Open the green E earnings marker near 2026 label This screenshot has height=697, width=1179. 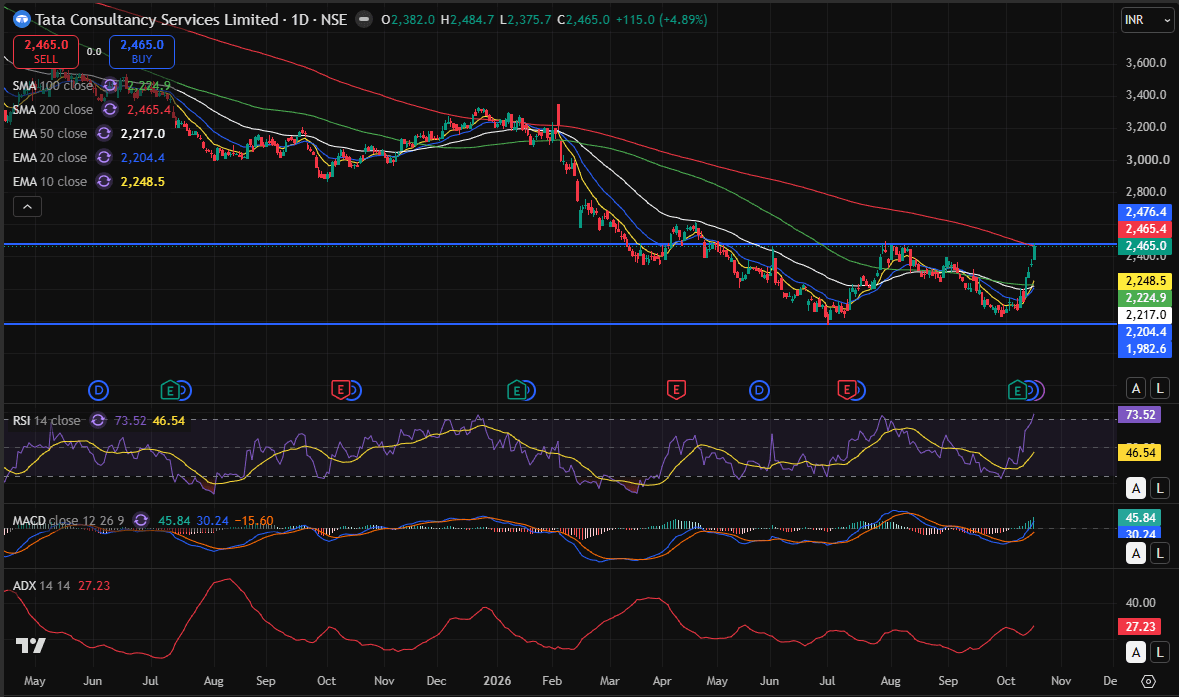tap(516, 390)
